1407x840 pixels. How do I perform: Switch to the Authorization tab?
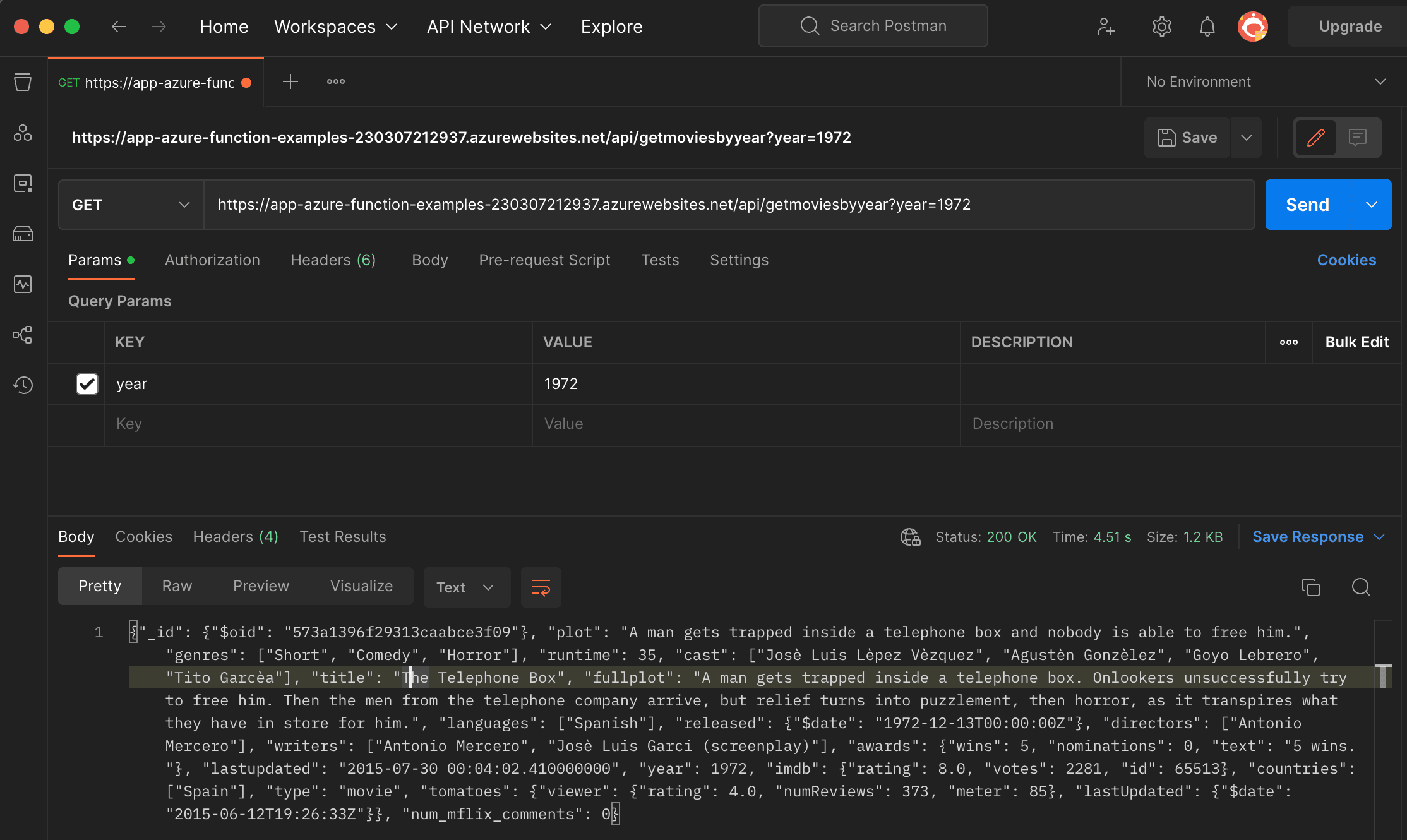point(212,260)
